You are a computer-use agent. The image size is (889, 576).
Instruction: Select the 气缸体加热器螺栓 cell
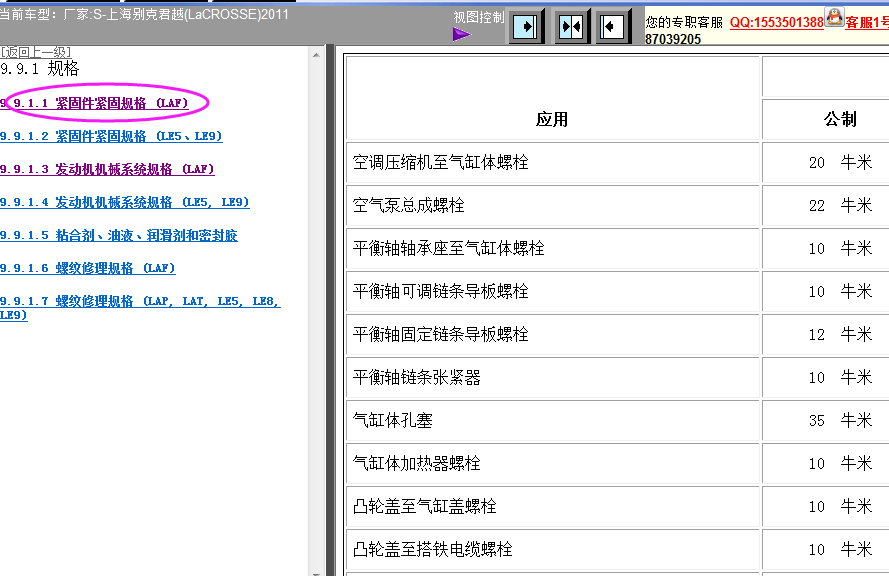click(552, 463)
